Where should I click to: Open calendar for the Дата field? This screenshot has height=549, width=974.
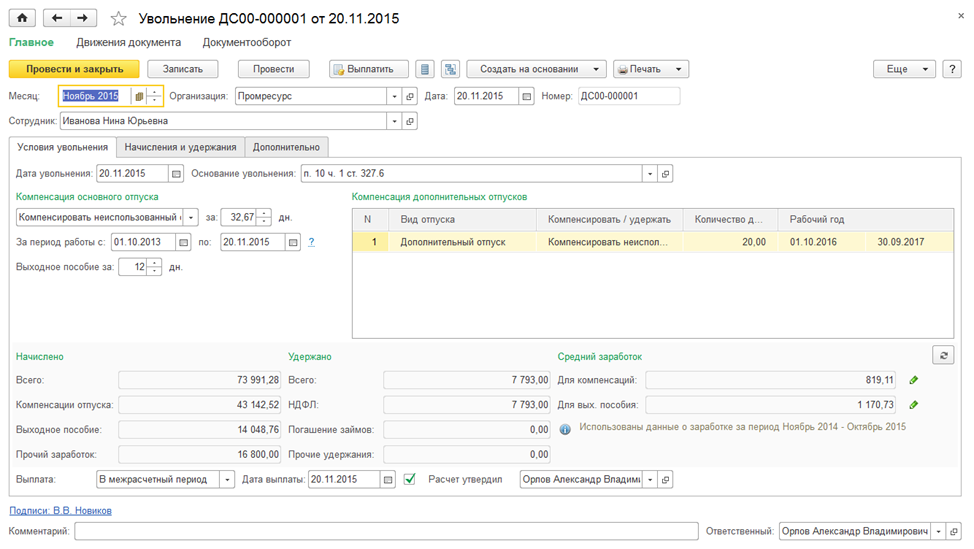[526, 96]
